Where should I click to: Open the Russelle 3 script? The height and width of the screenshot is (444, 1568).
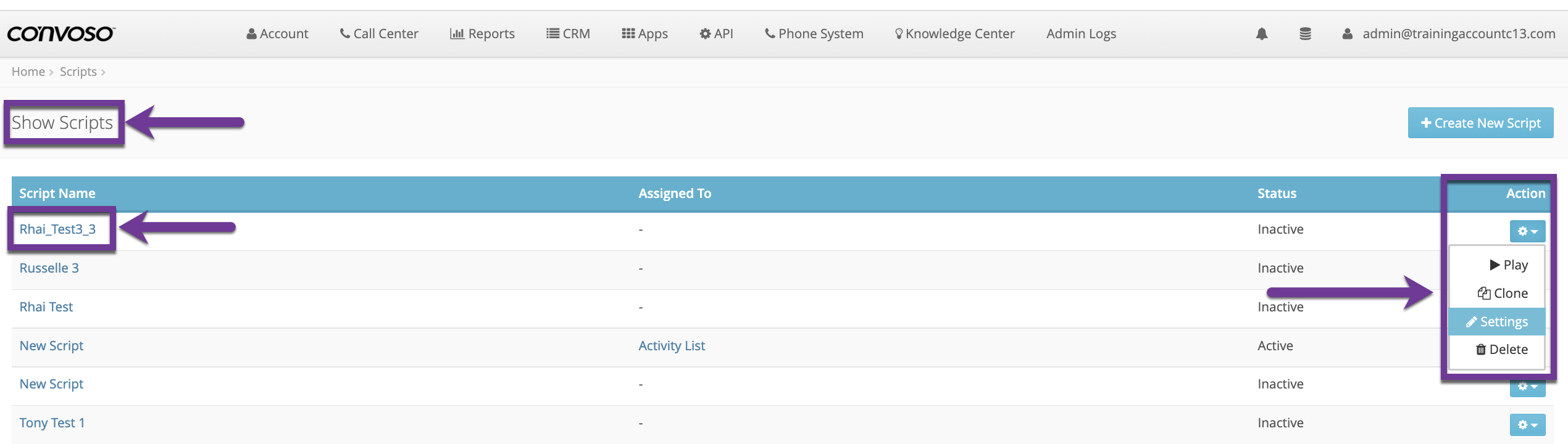pos(49,268)
